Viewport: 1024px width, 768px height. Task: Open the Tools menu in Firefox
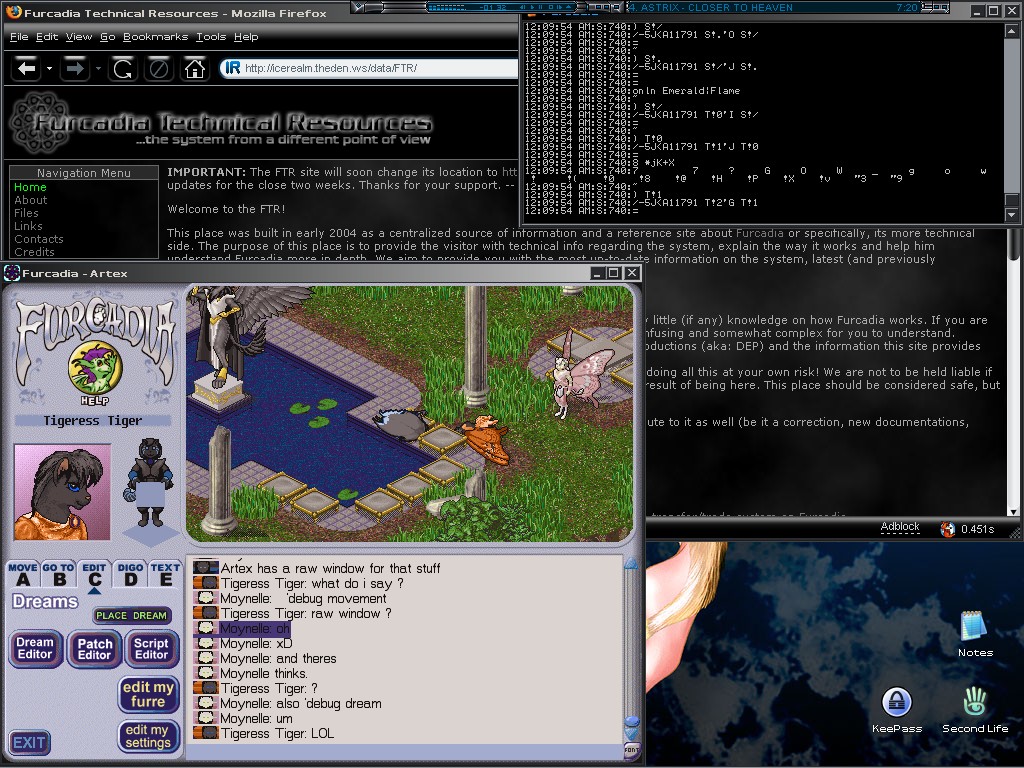[211, 37]
